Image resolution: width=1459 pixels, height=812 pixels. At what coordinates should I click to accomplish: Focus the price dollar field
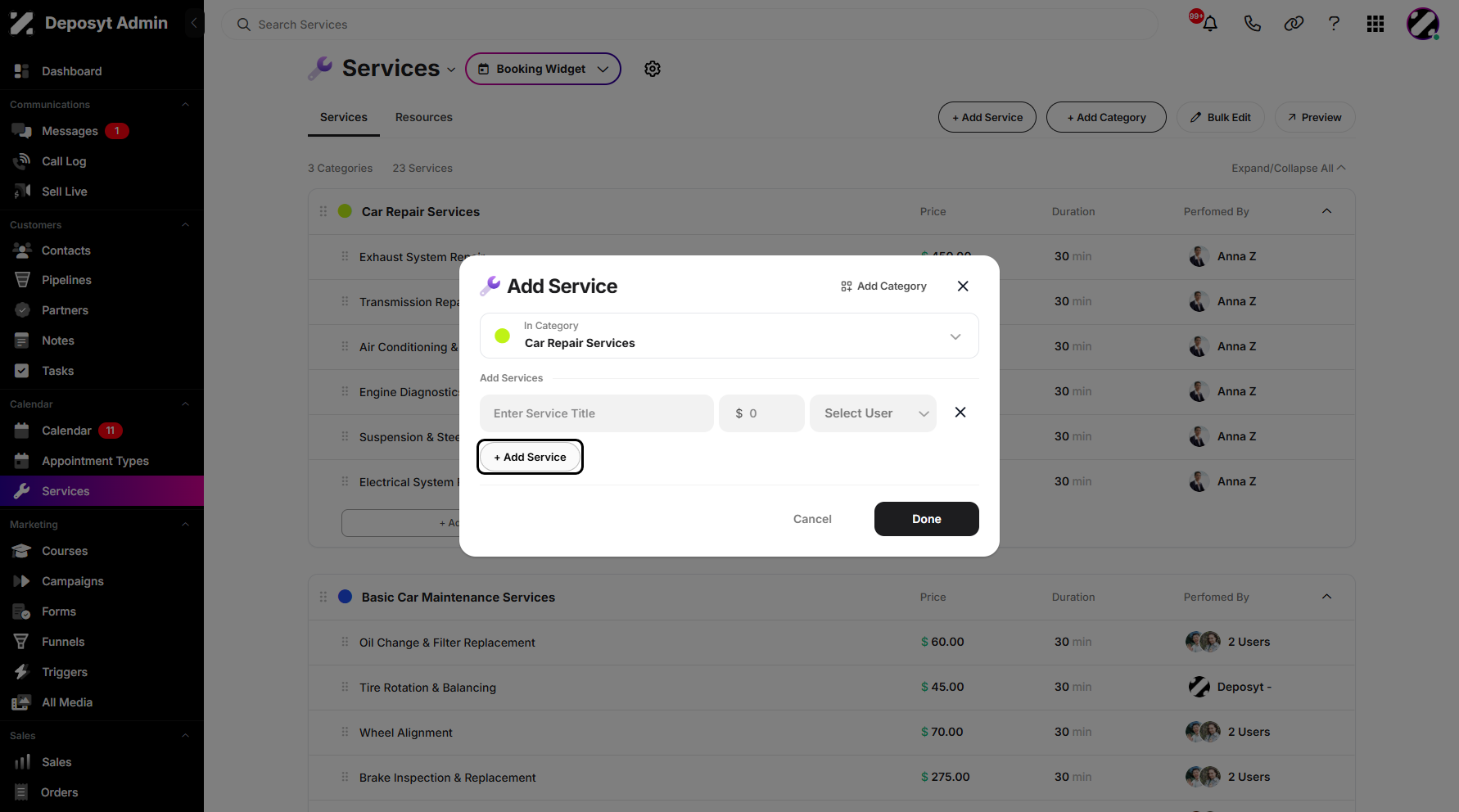pos(761,413)
